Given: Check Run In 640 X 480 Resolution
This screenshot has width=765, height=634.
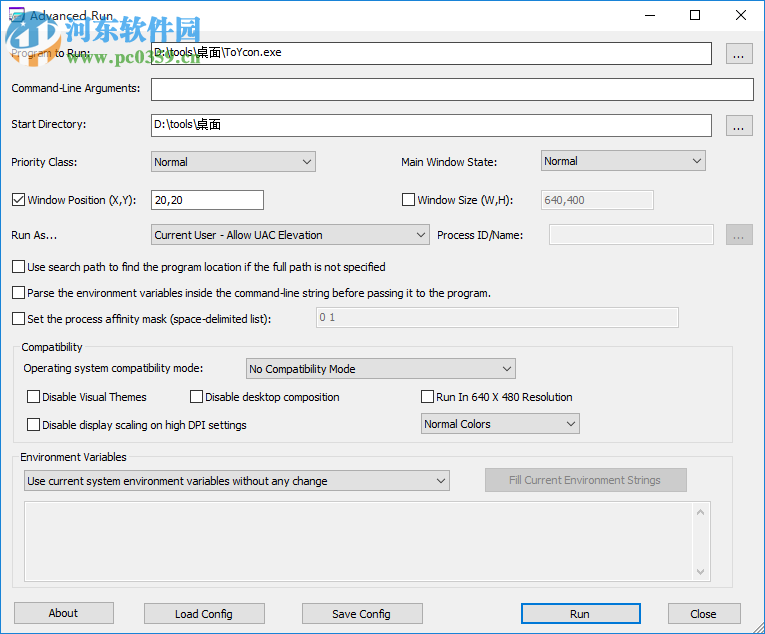Looking at the screenshot, I should tap(427, 396).
